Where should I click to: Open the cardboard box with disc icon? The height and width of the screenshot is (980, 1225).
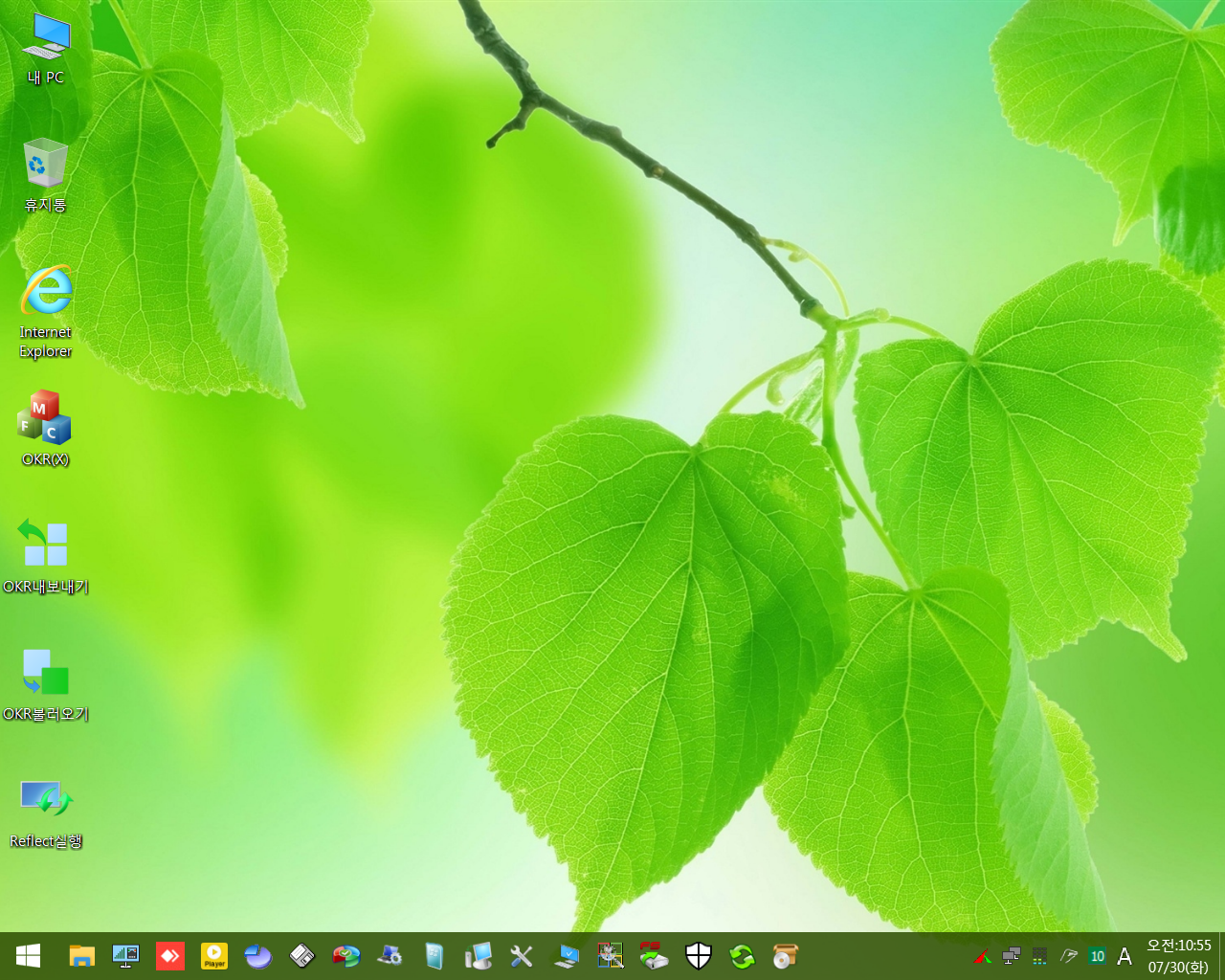pos(786,956)
